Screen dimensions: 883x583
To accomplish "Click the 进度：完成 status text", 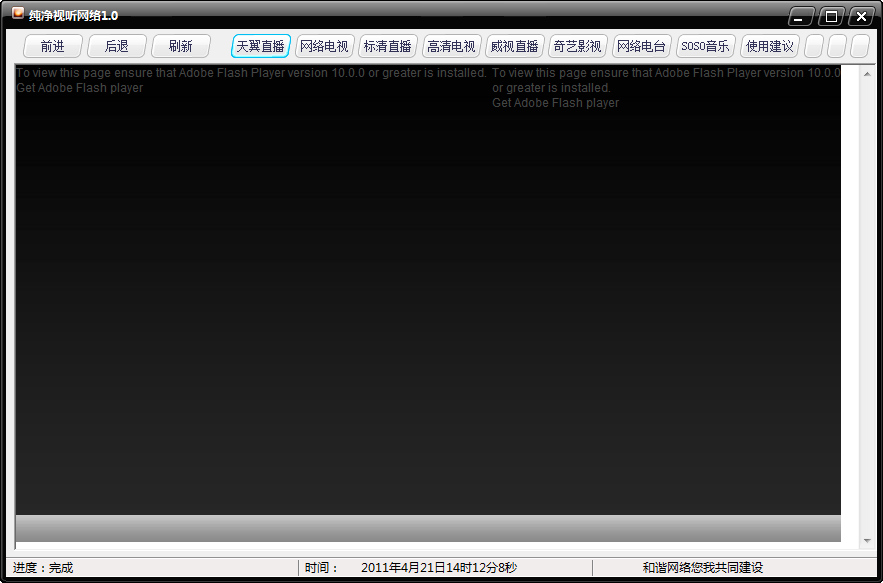I will click(x=41, y=567).
